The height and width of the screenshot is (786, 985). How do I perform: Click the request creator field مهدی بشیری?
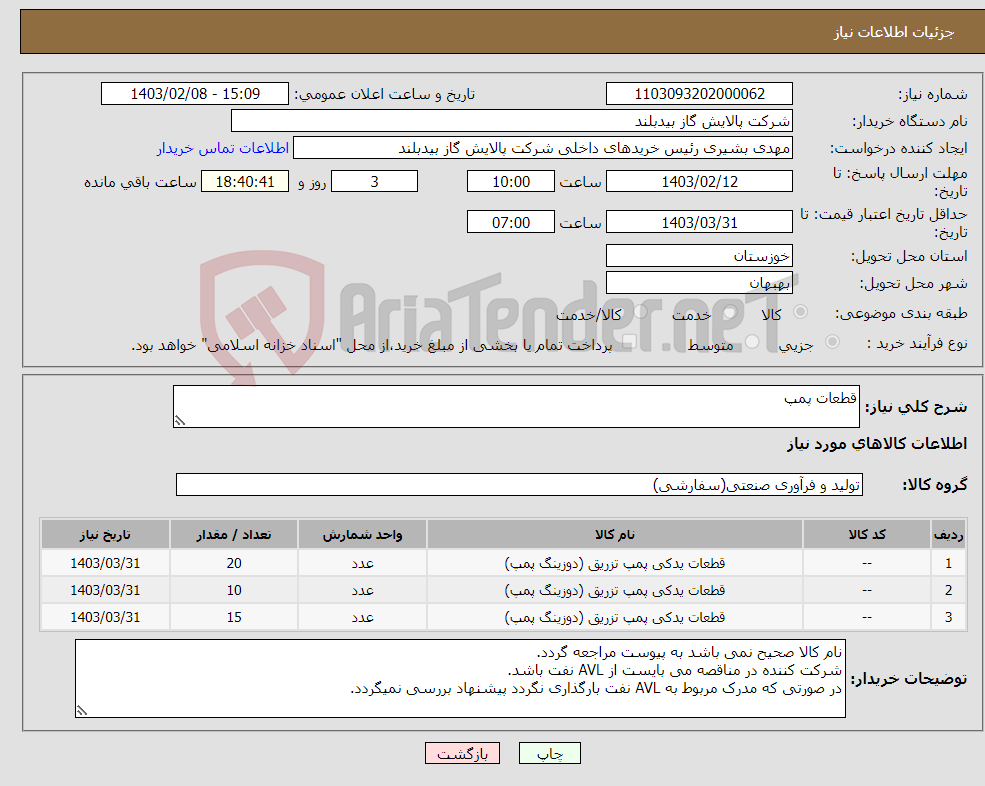click(543, 148)
